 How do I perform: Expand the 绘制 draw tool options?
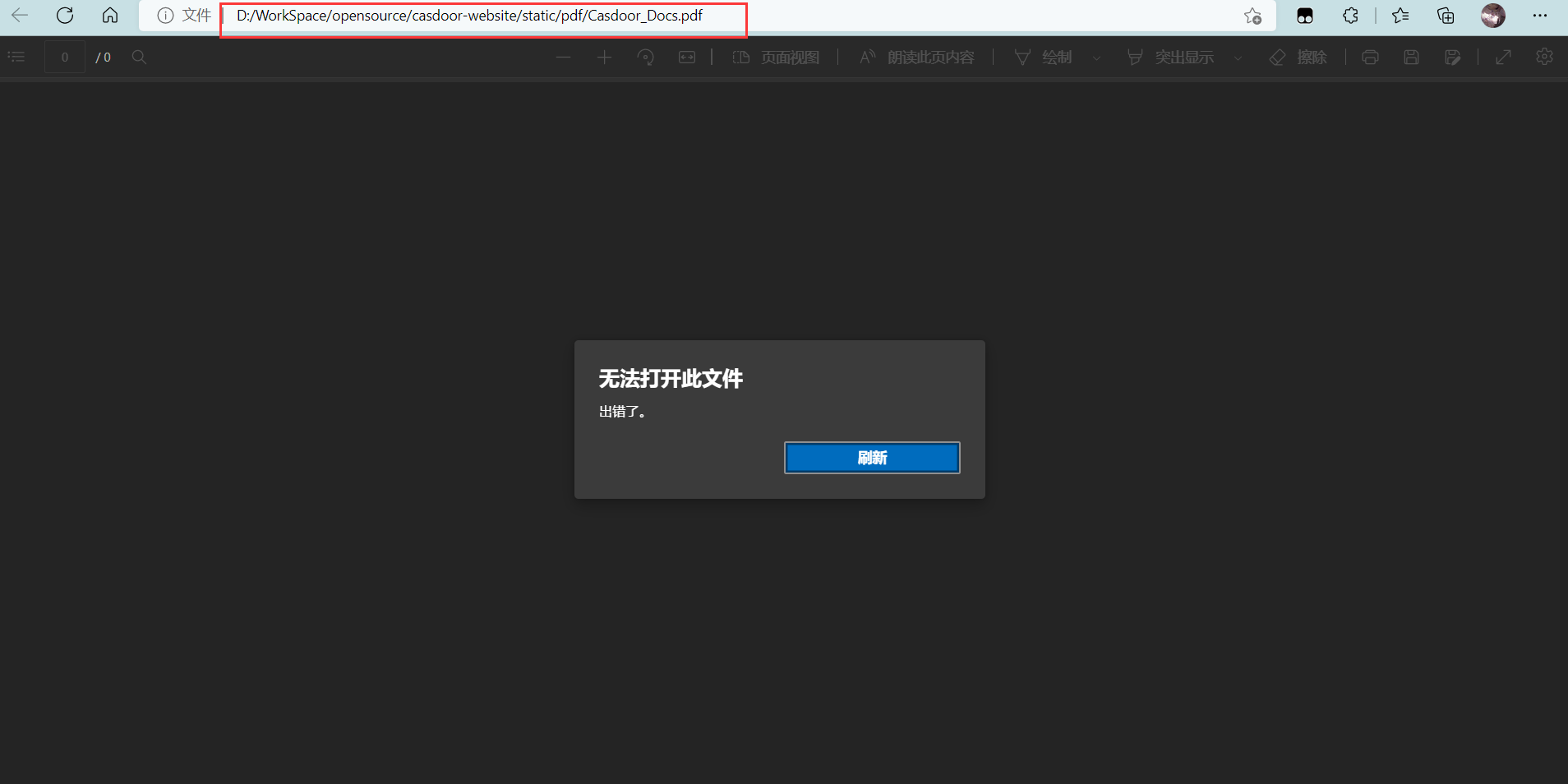(1097, 58)
